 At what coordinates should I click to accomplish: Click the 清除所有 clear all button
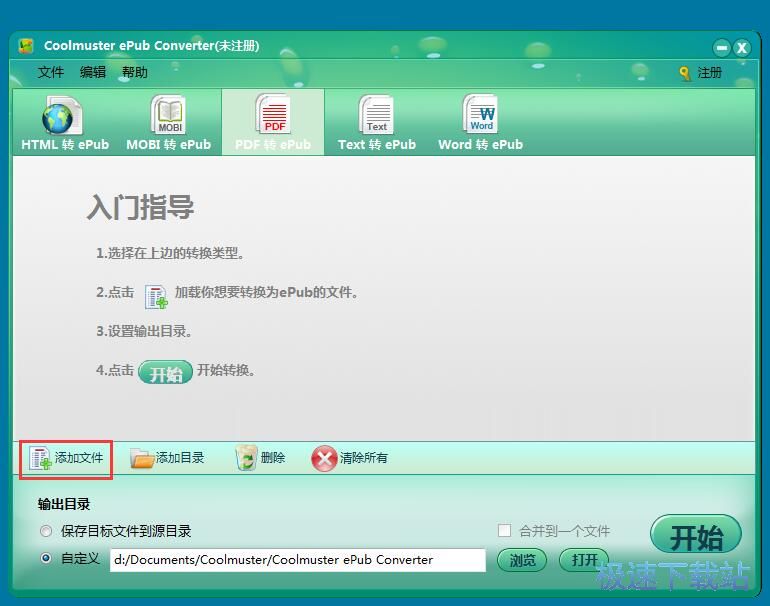pos(350,458)
